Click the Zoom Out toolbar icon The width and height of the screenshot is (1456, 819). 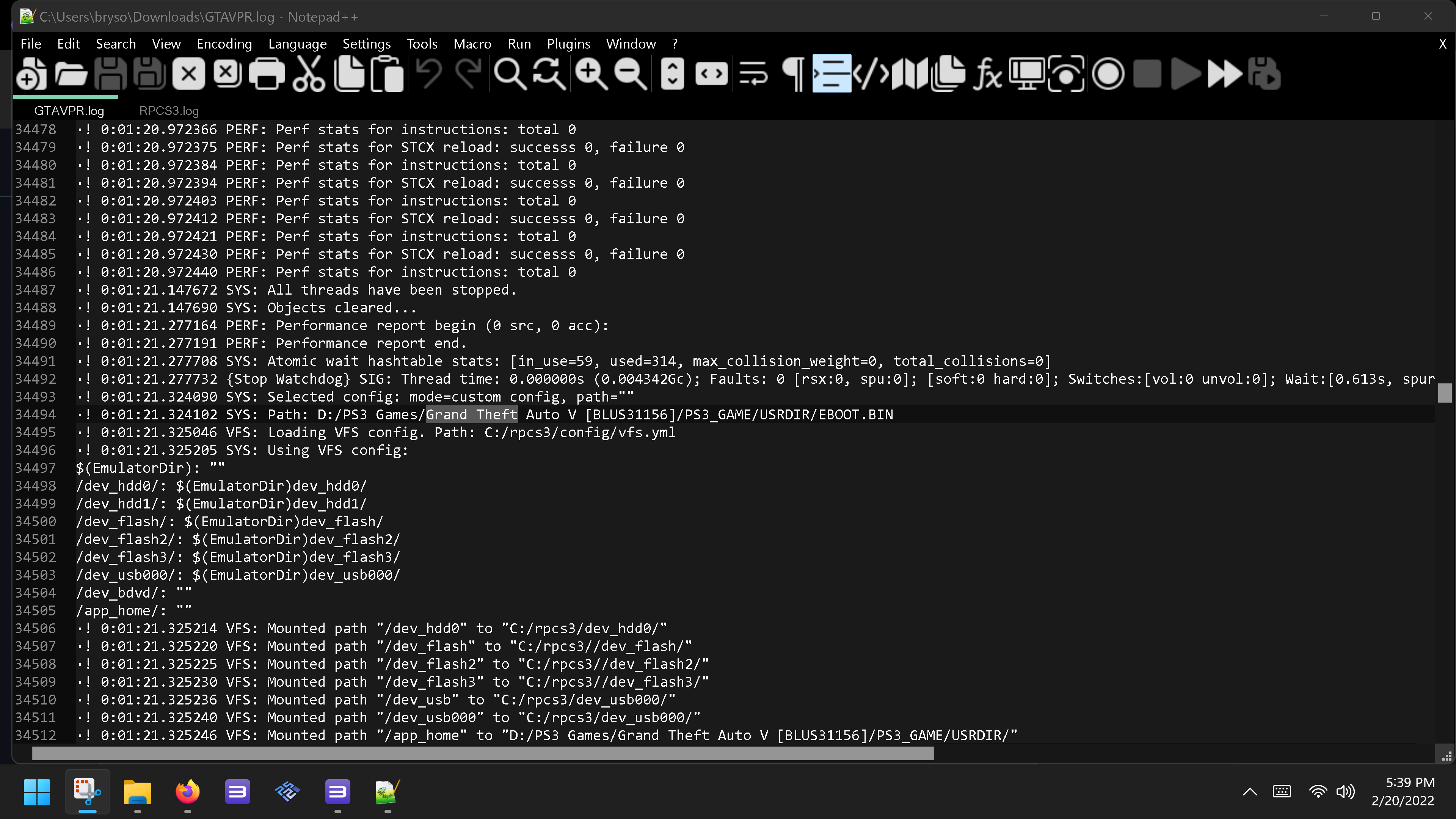pos(630,74)
